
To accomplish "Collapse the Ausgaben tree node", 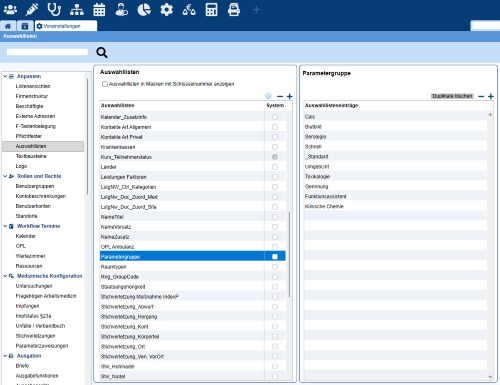I will coord(5,356).
